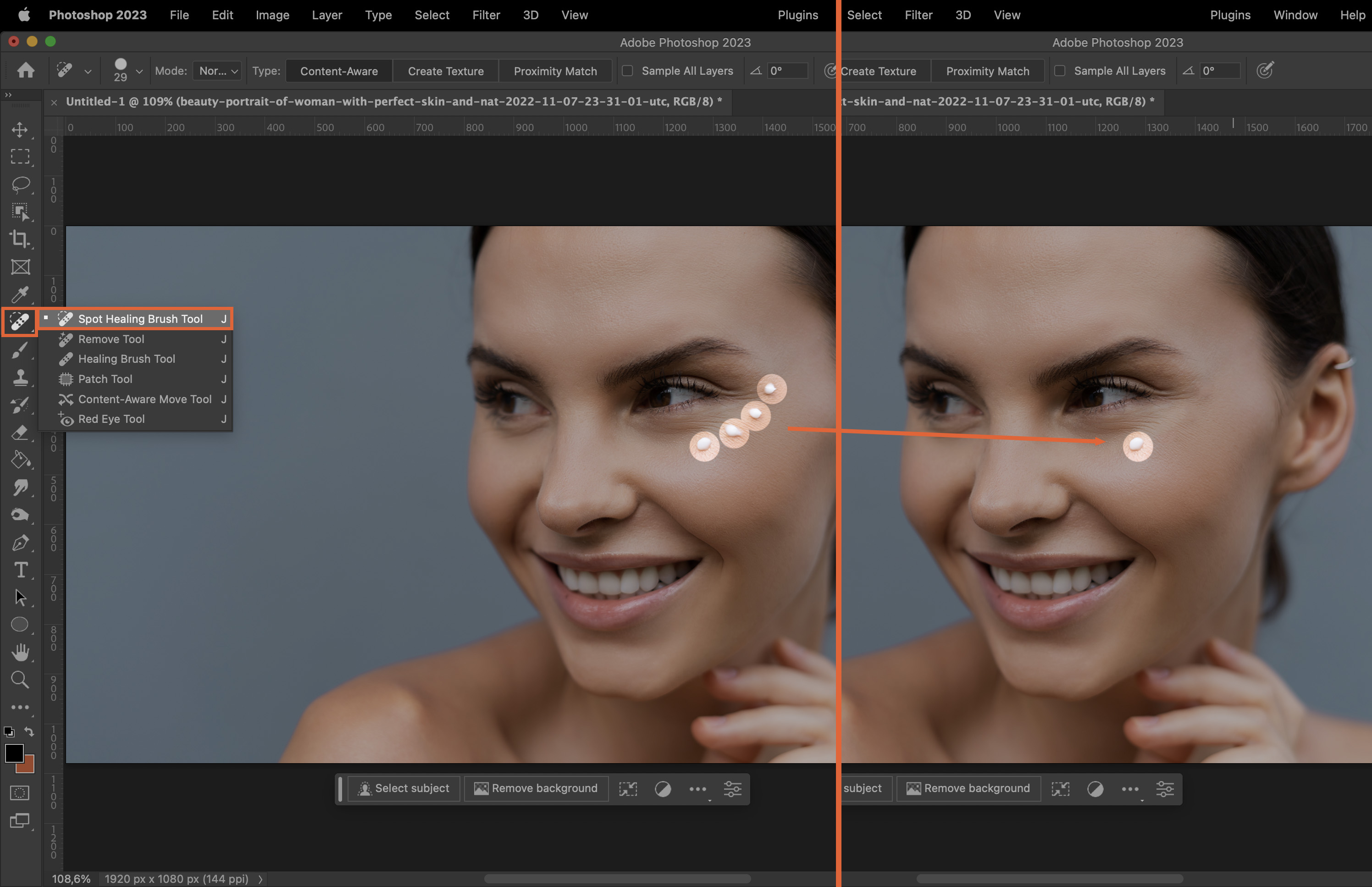Open the Filter menu on left

click(x=485, y=15)
